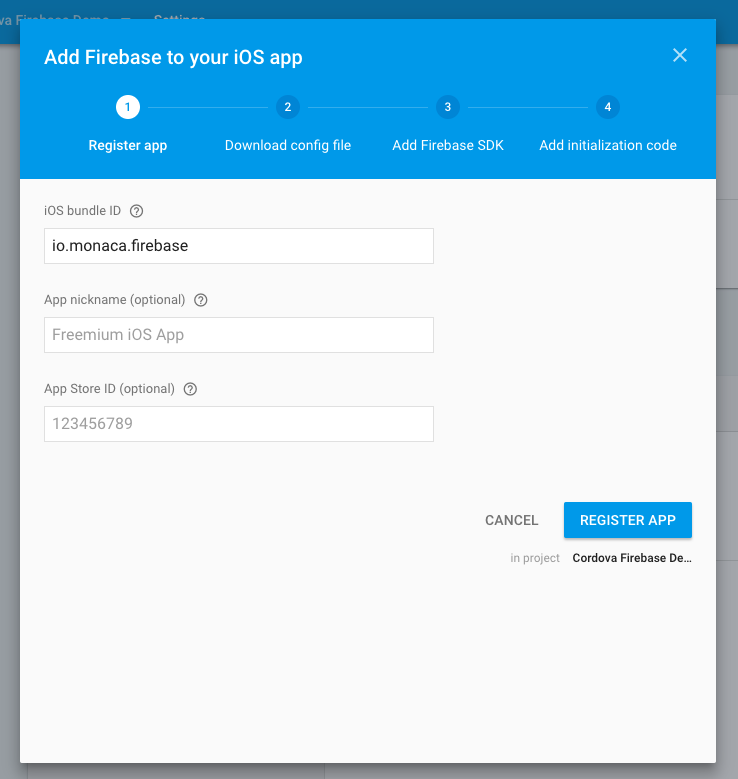This screenshot has height=779, width=738.
Task: Focus the iOS bundle ID text field
Action: click(239, 246)
